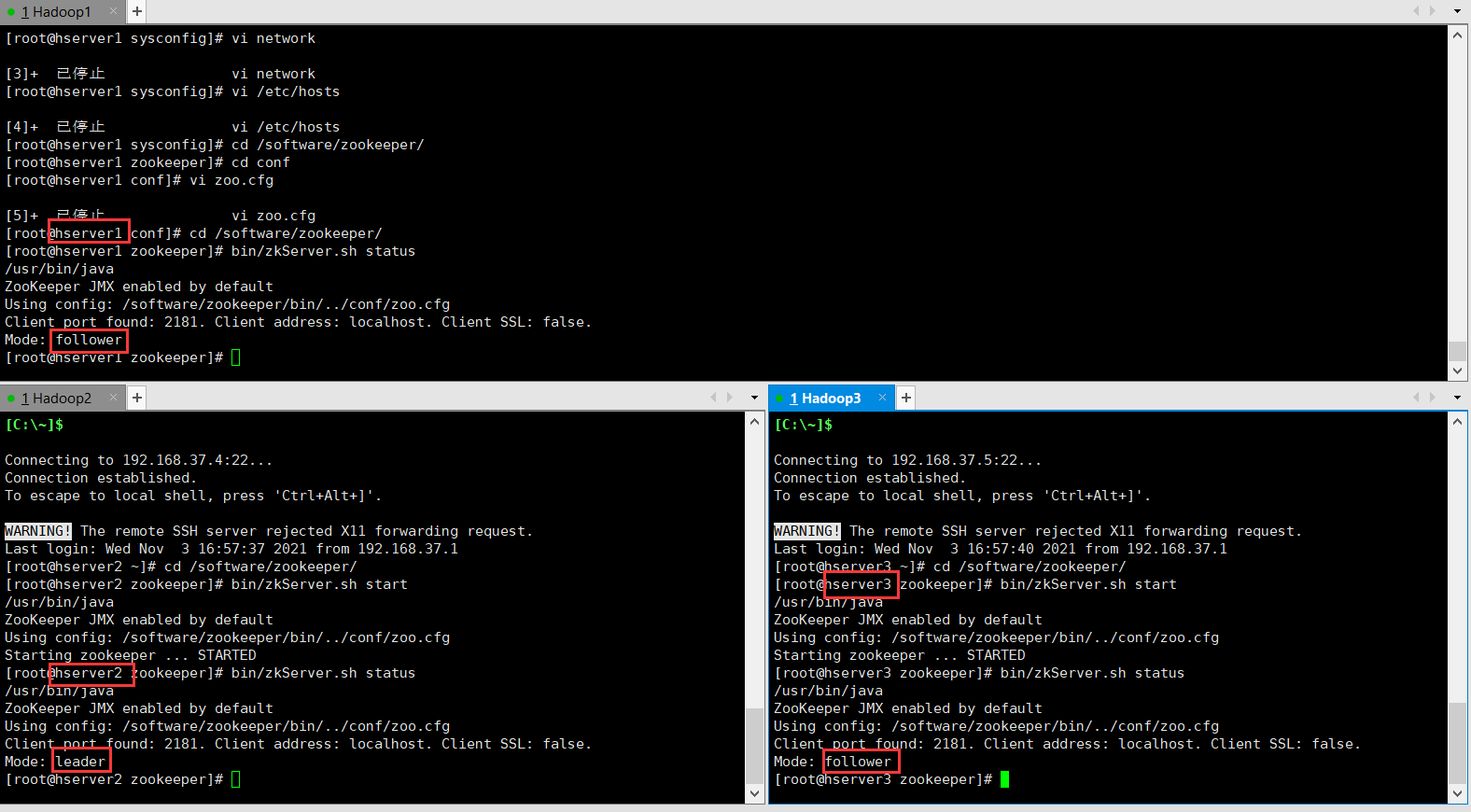Click the WARNING! label in Hadoop2 terminal
The image size is (1471, 812).
pos(37,531)
